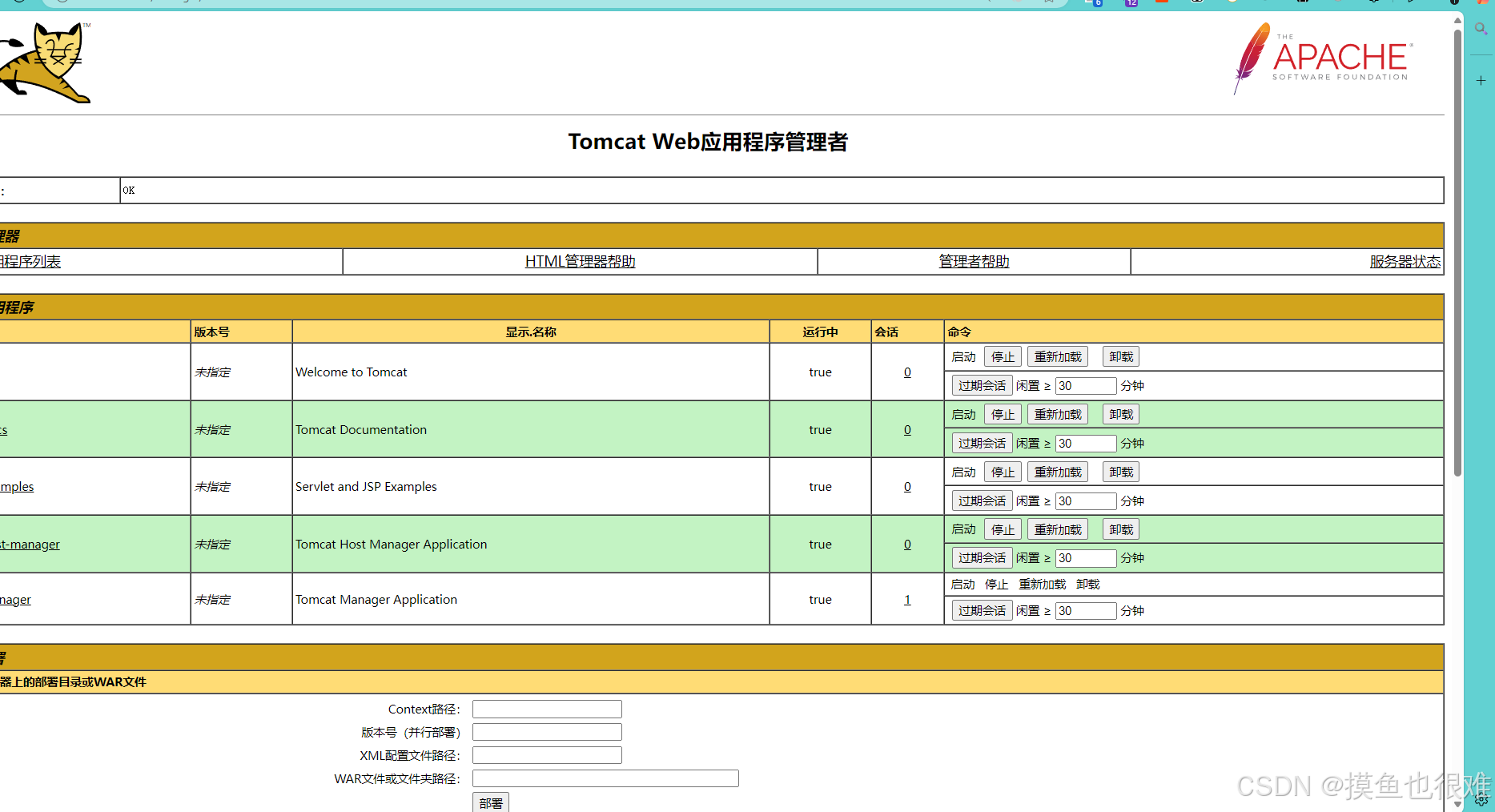Click idle minutes field for Host Manager Application
The width and height of the screenshot is (1495, 812).
[1086, 558]
